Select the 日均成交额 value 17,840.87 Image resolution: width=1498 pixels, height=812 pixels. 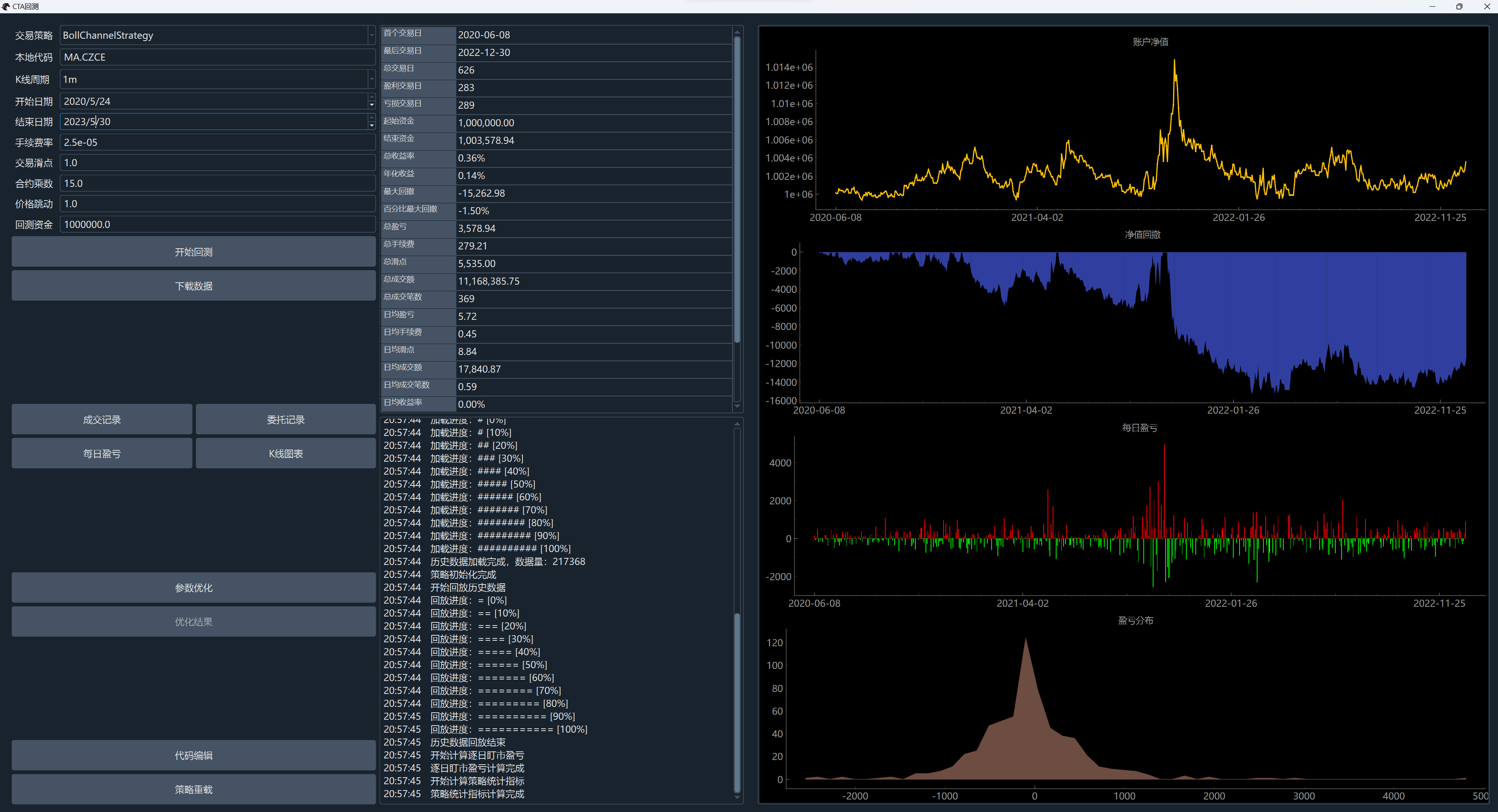[x=479, y=369]
